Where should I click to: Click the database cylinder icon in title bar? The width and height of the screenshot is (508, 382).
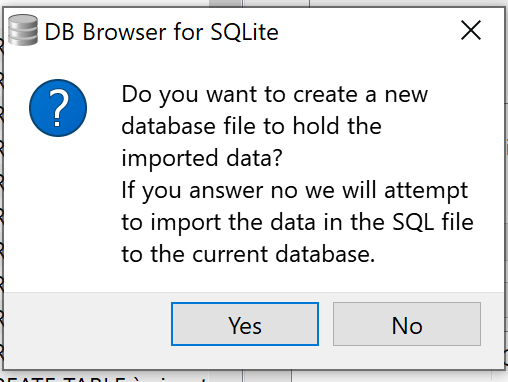tap(23, 30)
